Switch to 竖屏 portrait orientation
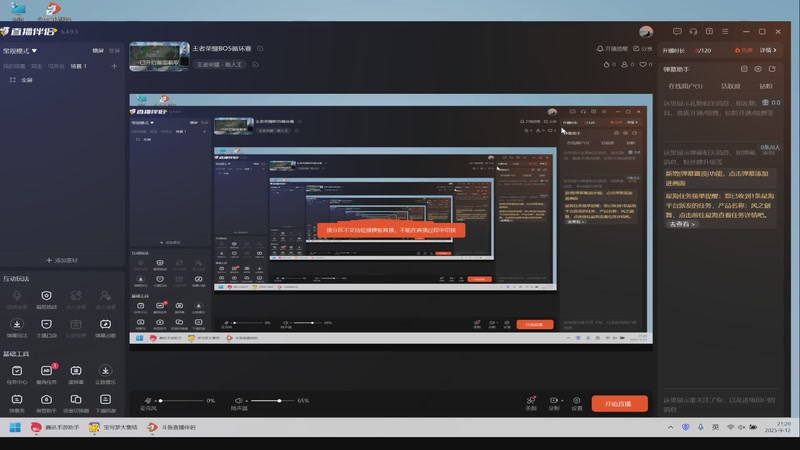 pos(114,51)
